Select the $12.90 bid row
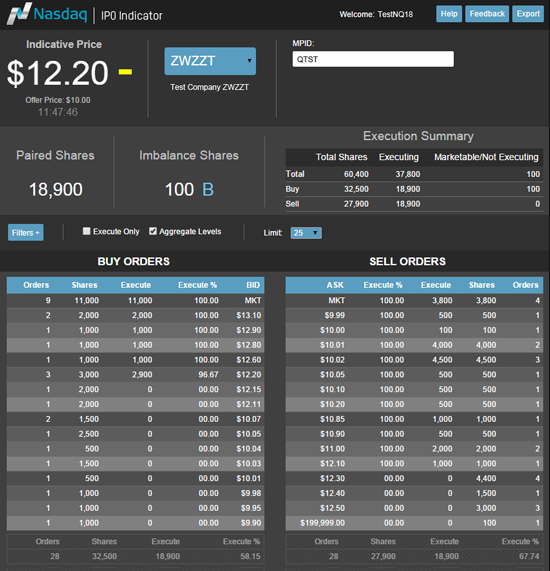Screen dimensions: 550x571 [x=135, y=330]
